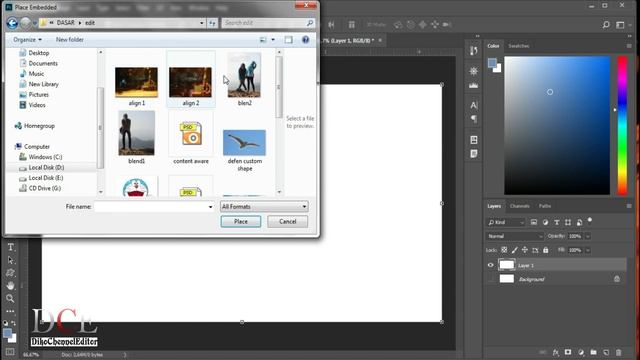
Task: Pick a color in the color field
Action: 557,126
